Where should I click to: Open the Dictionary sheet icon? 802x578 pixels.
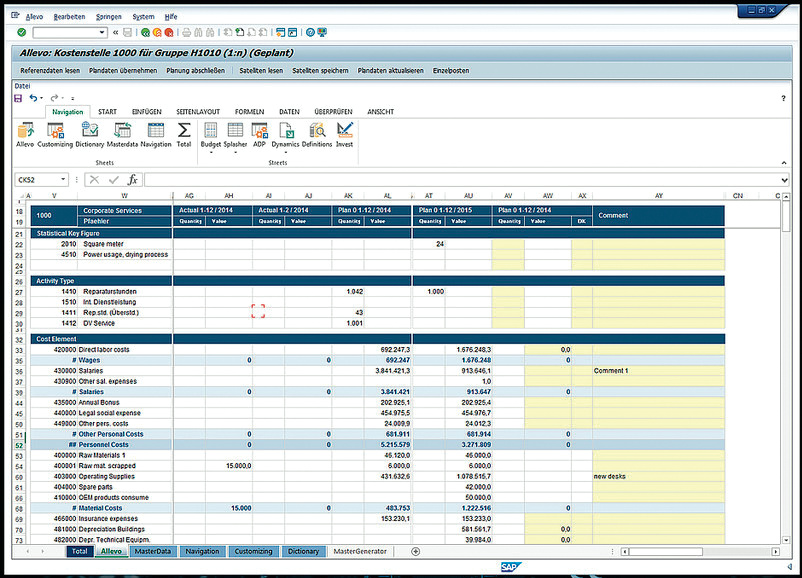click(90, 131)
